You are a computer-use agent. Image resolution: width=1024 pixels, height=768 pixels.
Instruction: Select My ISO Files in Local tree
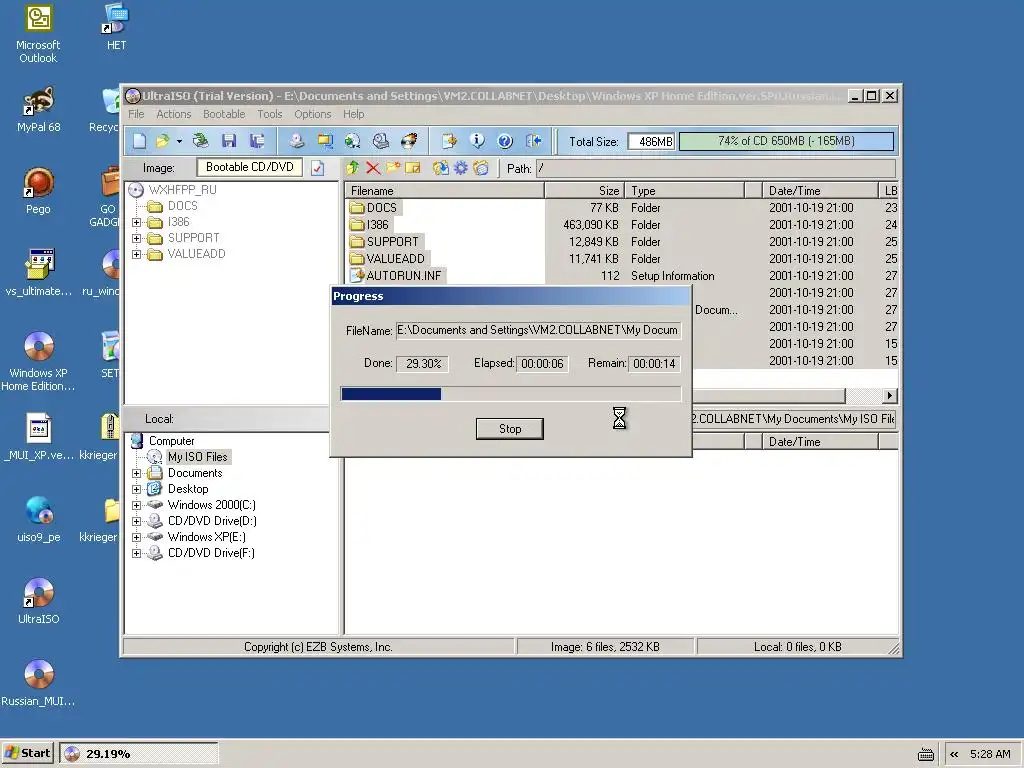(197, 457)
